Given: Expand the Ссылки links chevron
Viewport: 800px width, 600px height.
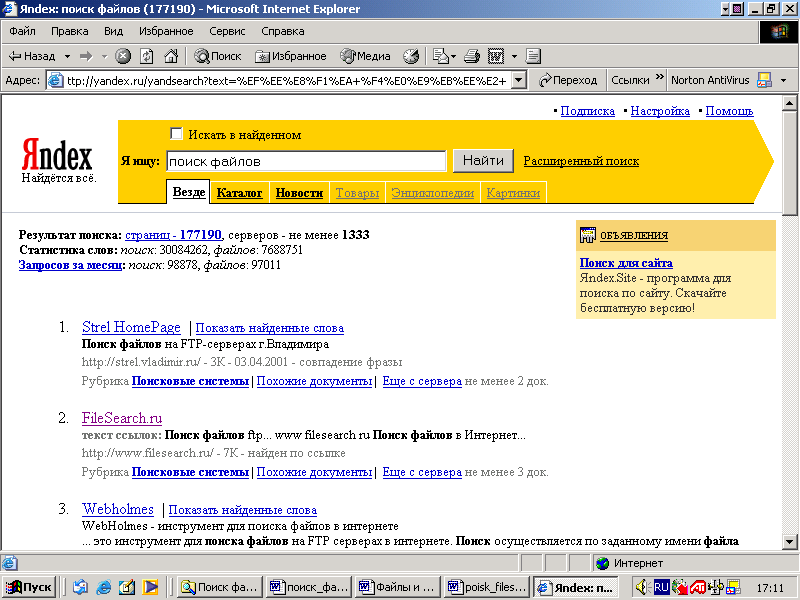Looking at the screenshot, I should [660, 77].
